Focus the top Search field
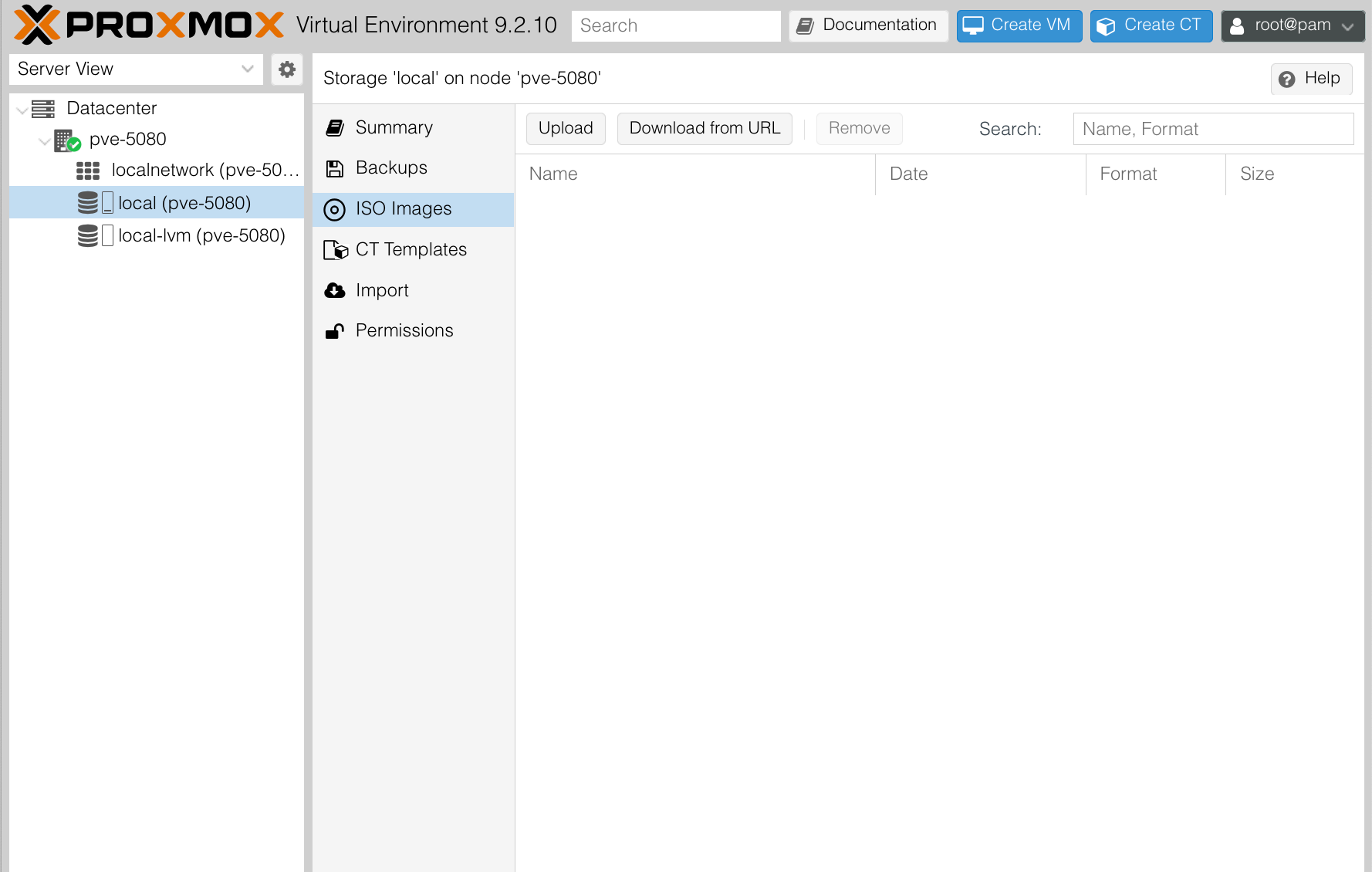Image resolution: width=1372 pixels, height=872 pixels. (676, 26)
